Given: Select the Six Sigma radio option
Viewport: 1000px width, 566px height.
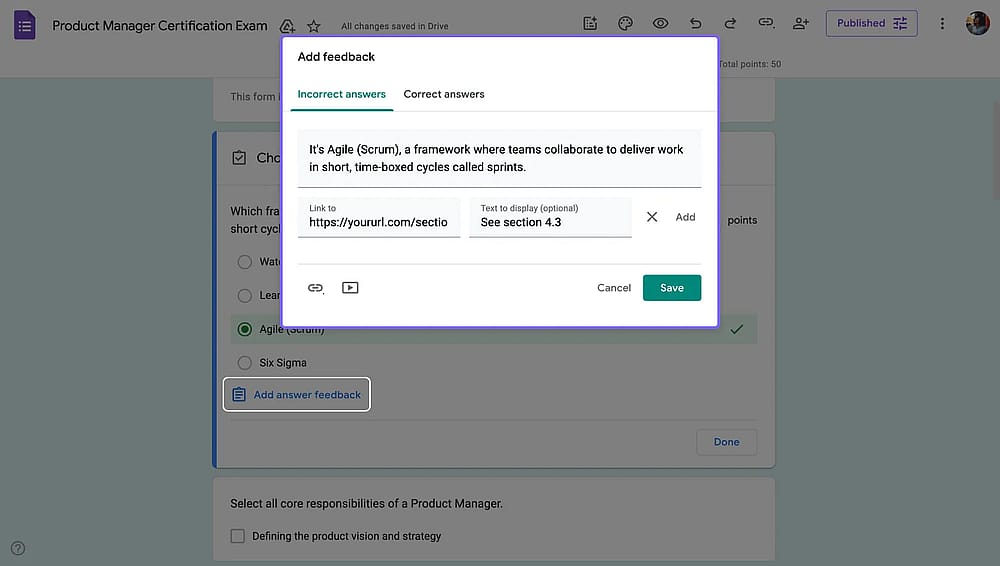Looking at the screenshot, I should pos(244,362).
